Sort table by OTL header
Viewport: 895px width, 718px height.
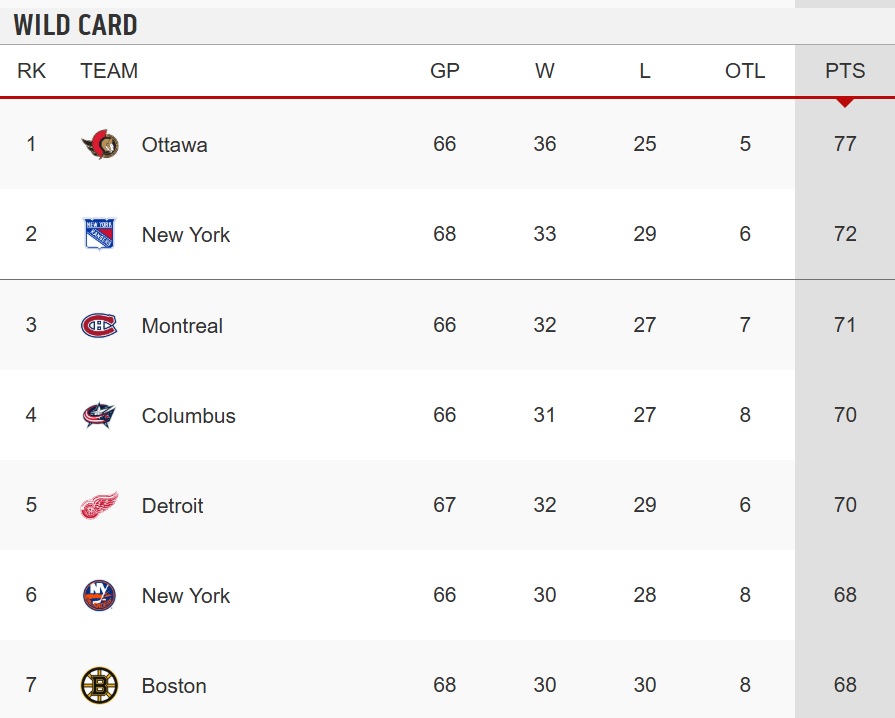click(745, 71)
